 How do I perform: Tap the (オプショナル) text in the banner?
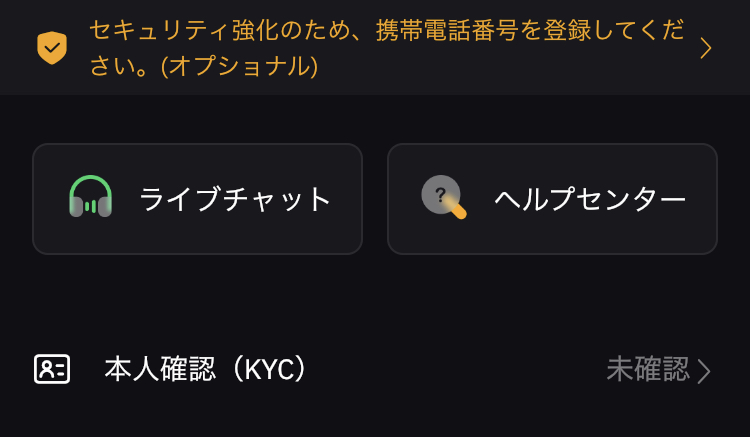pos(239,66)
